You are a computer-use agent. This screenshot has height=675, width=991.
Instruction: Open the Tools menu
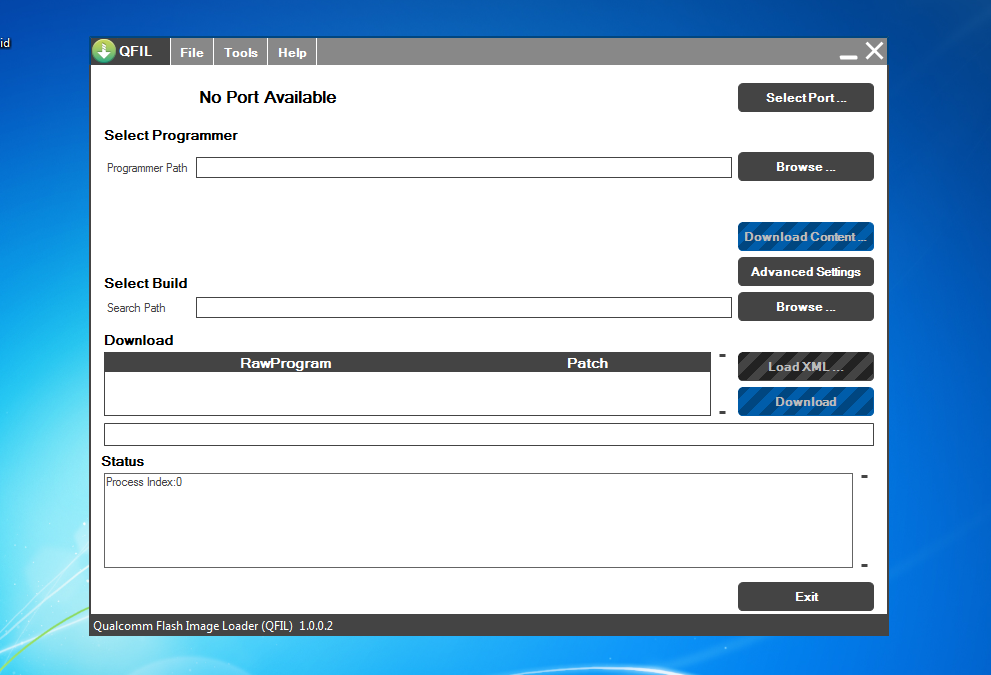point(241,52)
